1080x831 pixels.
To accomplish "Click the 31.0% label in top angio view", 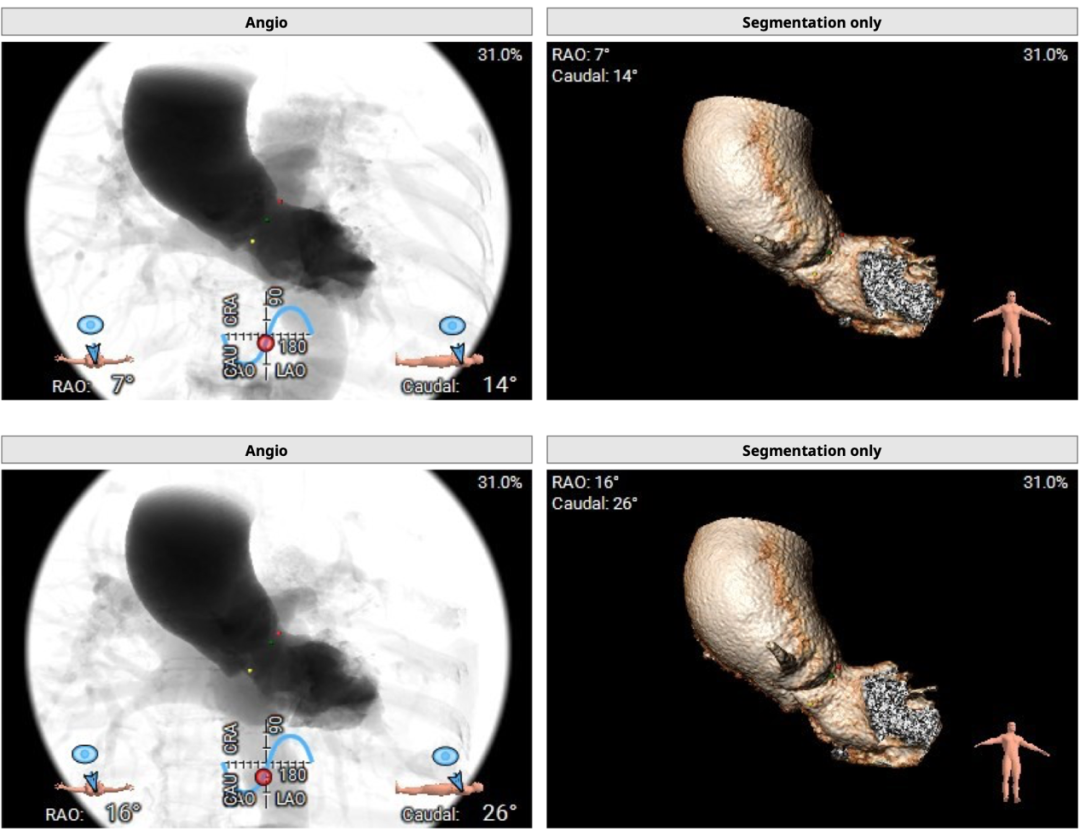I will 500,55.
